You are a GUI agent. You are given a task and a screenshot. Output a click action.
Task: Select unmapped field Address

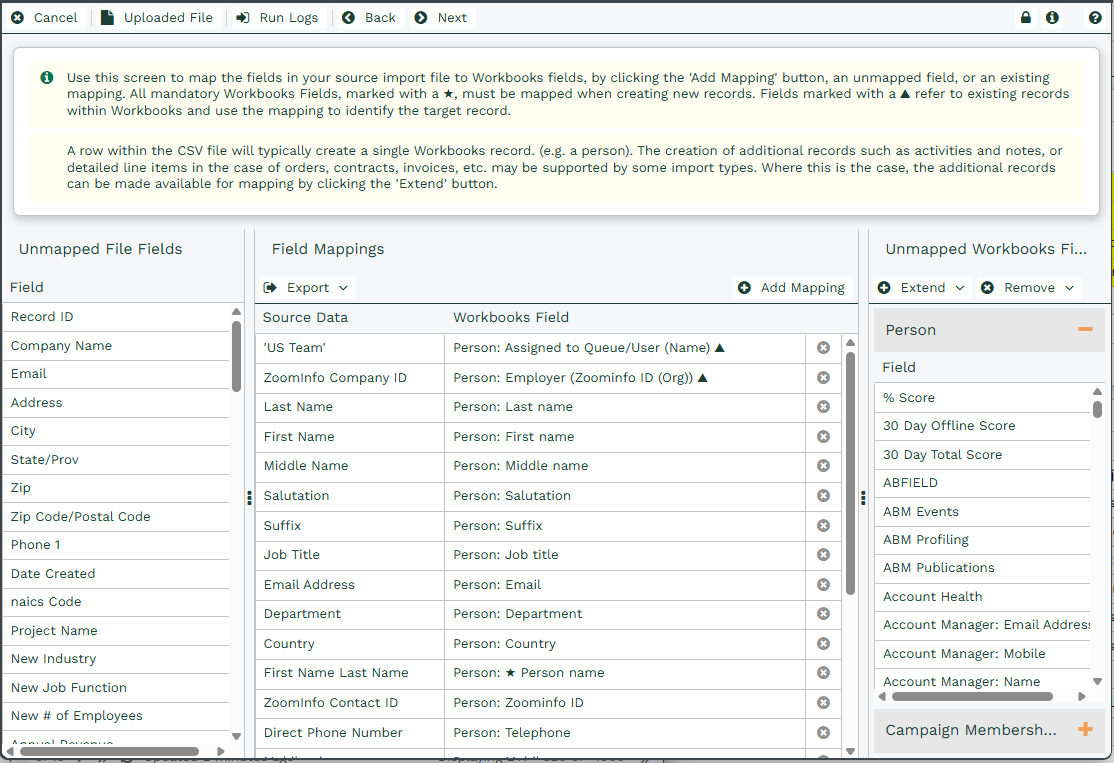116,403
